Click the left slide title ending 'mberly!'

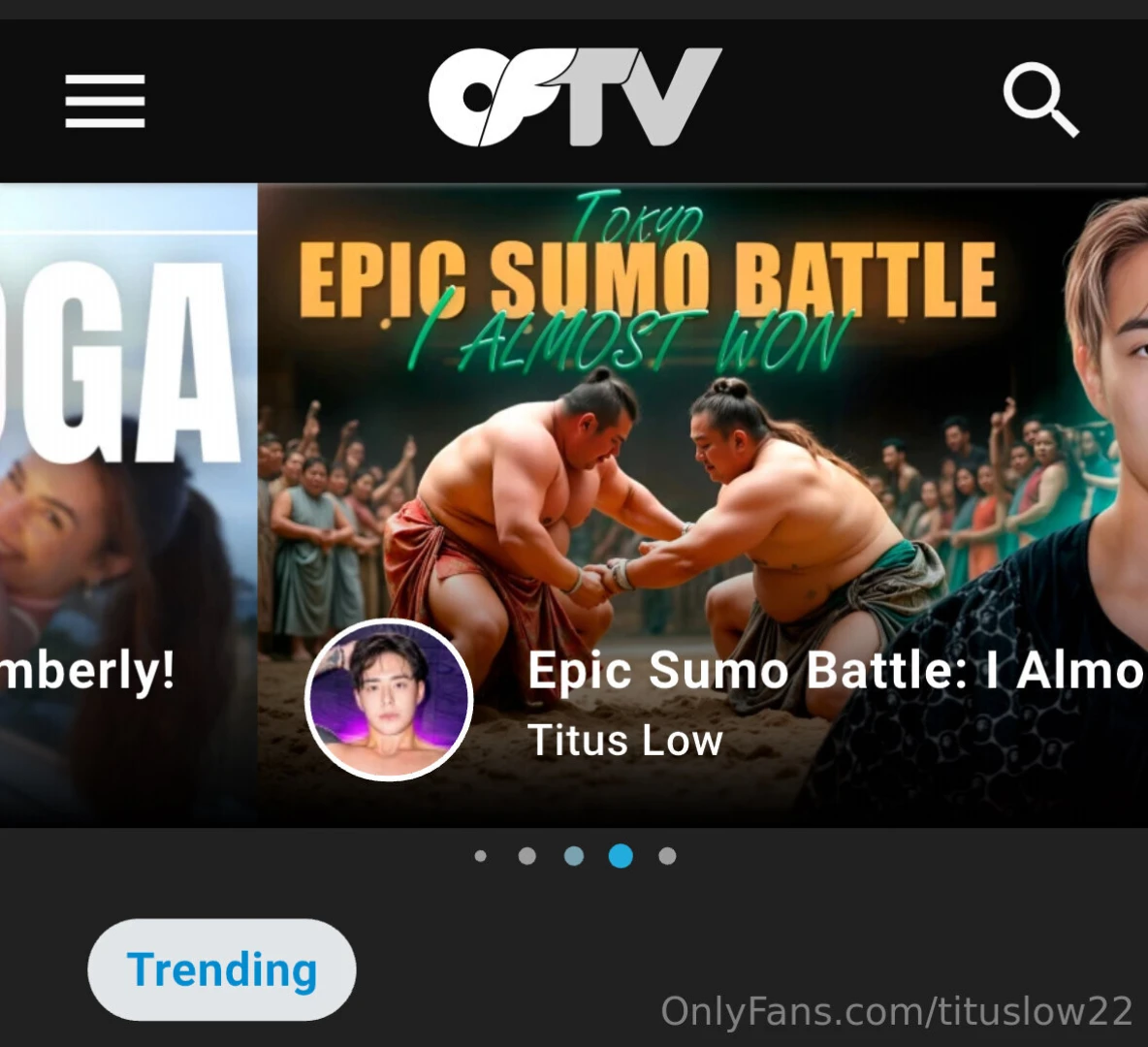pyautogui.click(x=88, y=670)
